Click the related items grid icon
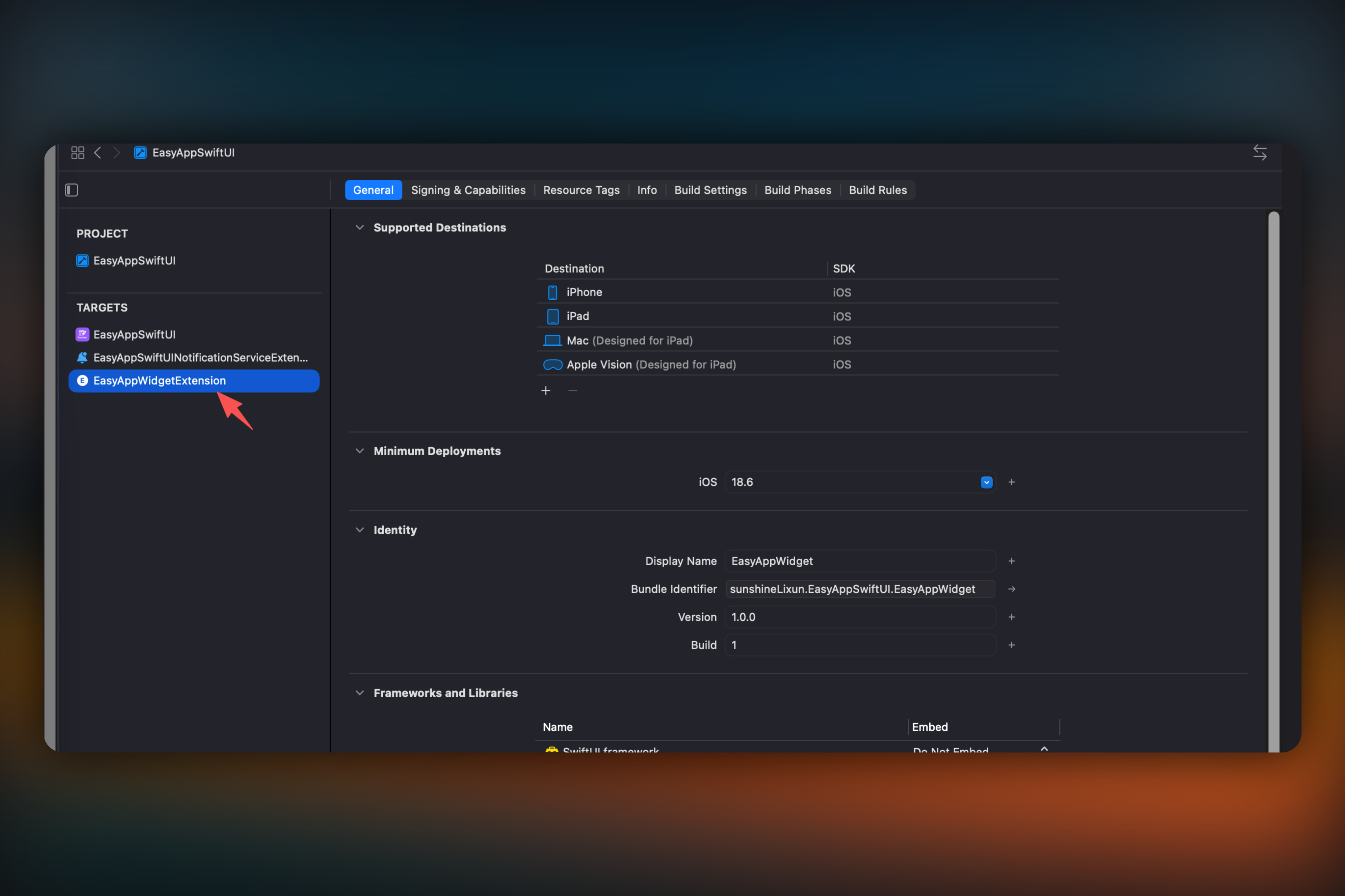 pyautogui.click(x=78, y=153)
